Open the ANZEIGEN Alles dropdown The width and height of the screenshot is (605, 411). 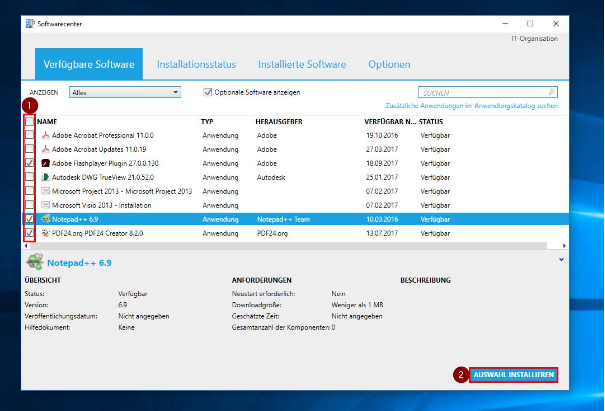point(125,92)
